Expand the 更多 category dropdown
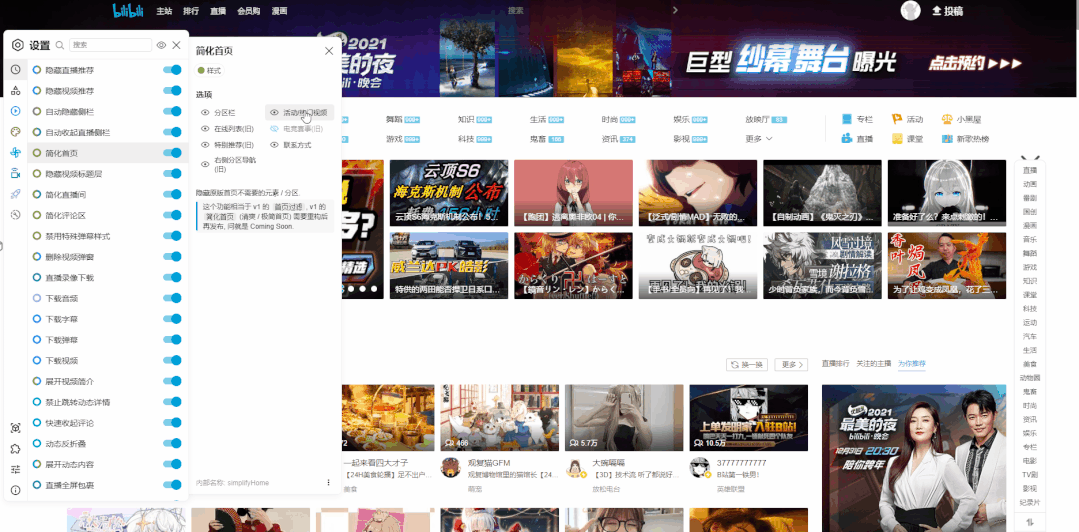Screen dimensions: 1079x532 [x=759, y=138]
